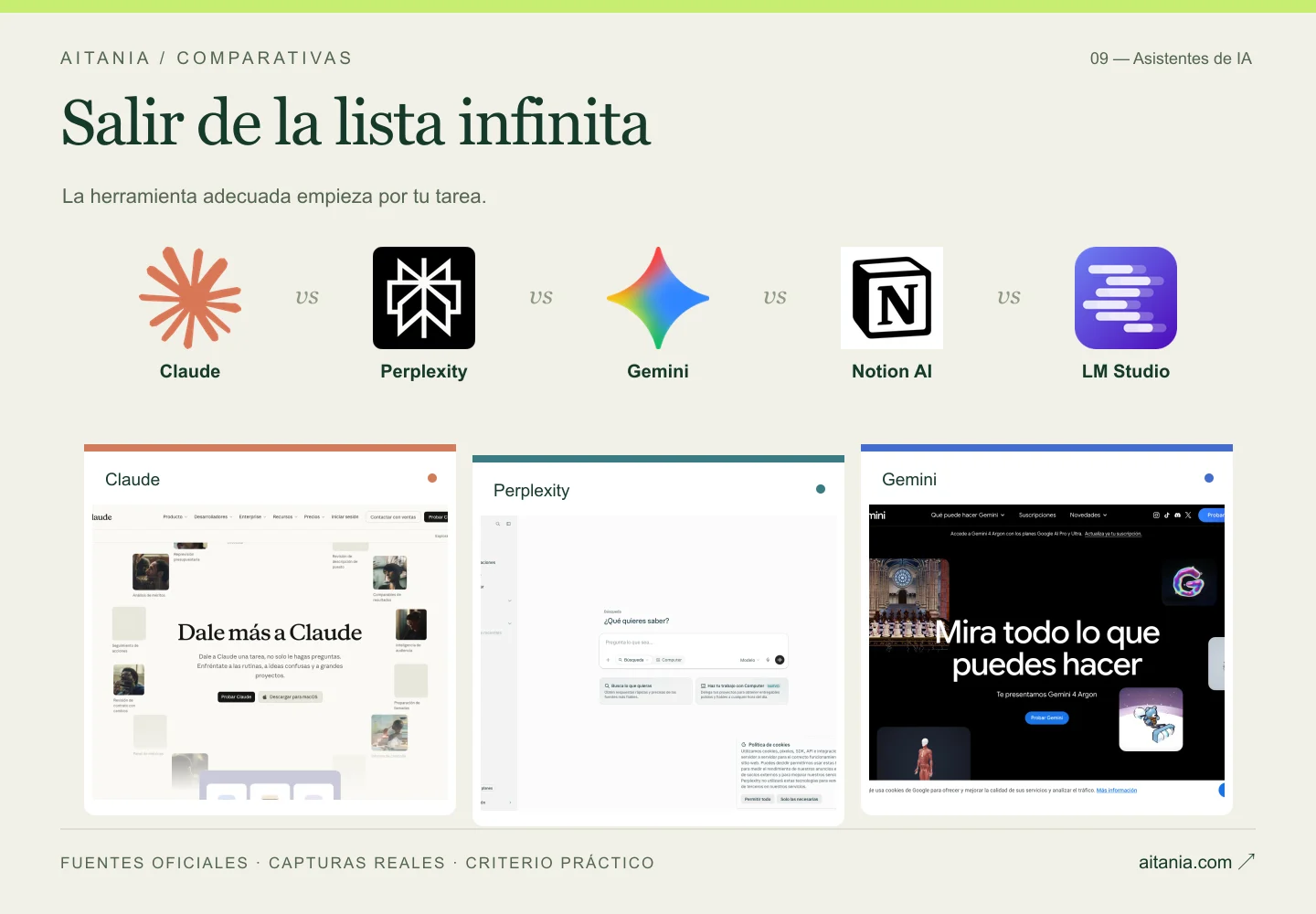The image size is (1316, 914).
Task: Expand the Producto menu on Claude page
Action: point(175,516)
